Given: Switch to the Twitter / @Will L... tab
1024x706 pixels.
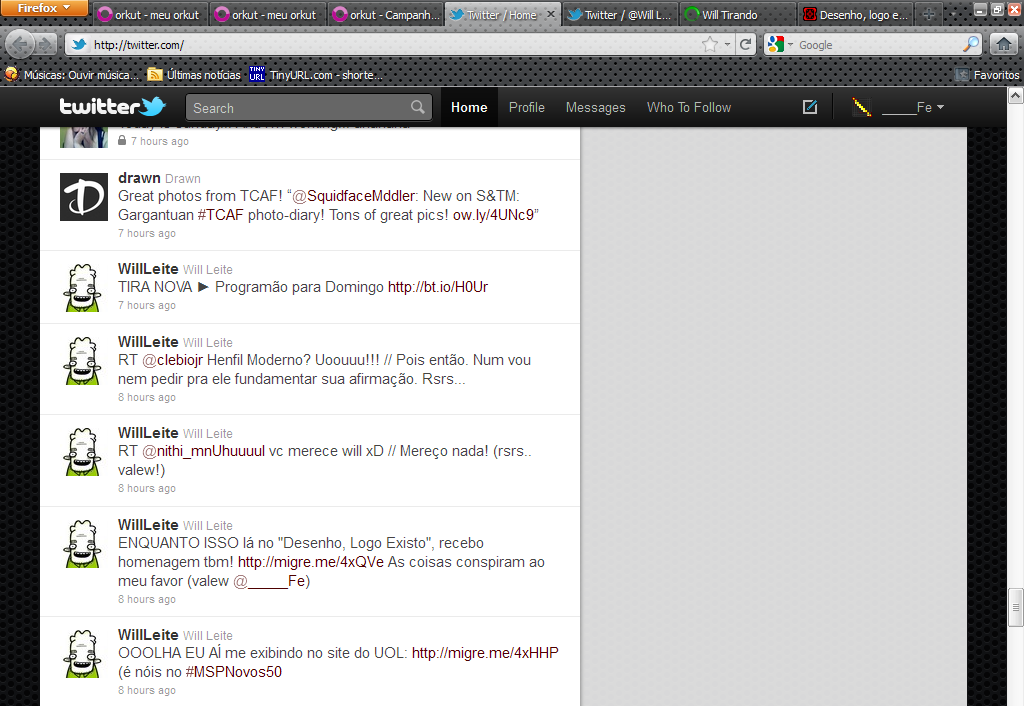Looking at the screenshot, I should click(x=620, y=14).
